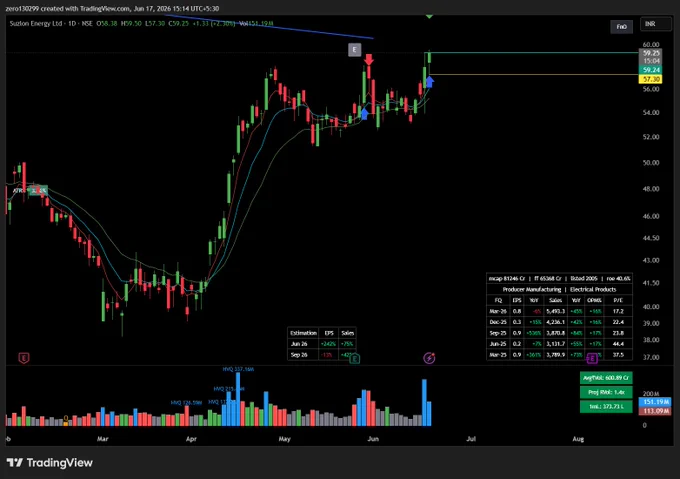Click the Mar-26 row in fundamentals table

[x=559, y=311]
